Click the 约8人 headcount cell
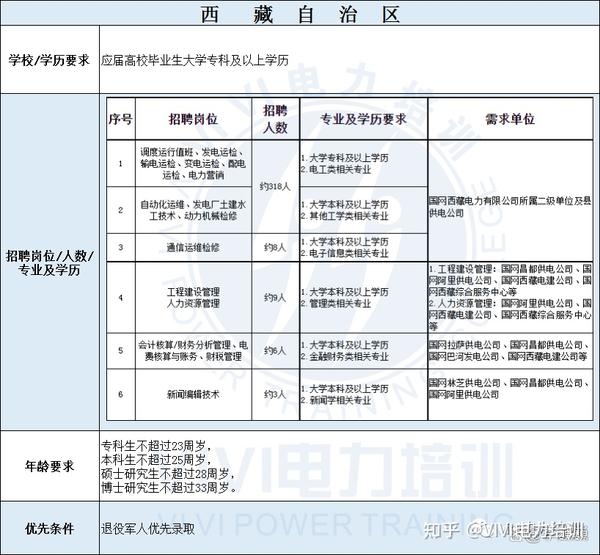Screen dimensions: 600x555 pyautogui.click(x=275, y=248)
